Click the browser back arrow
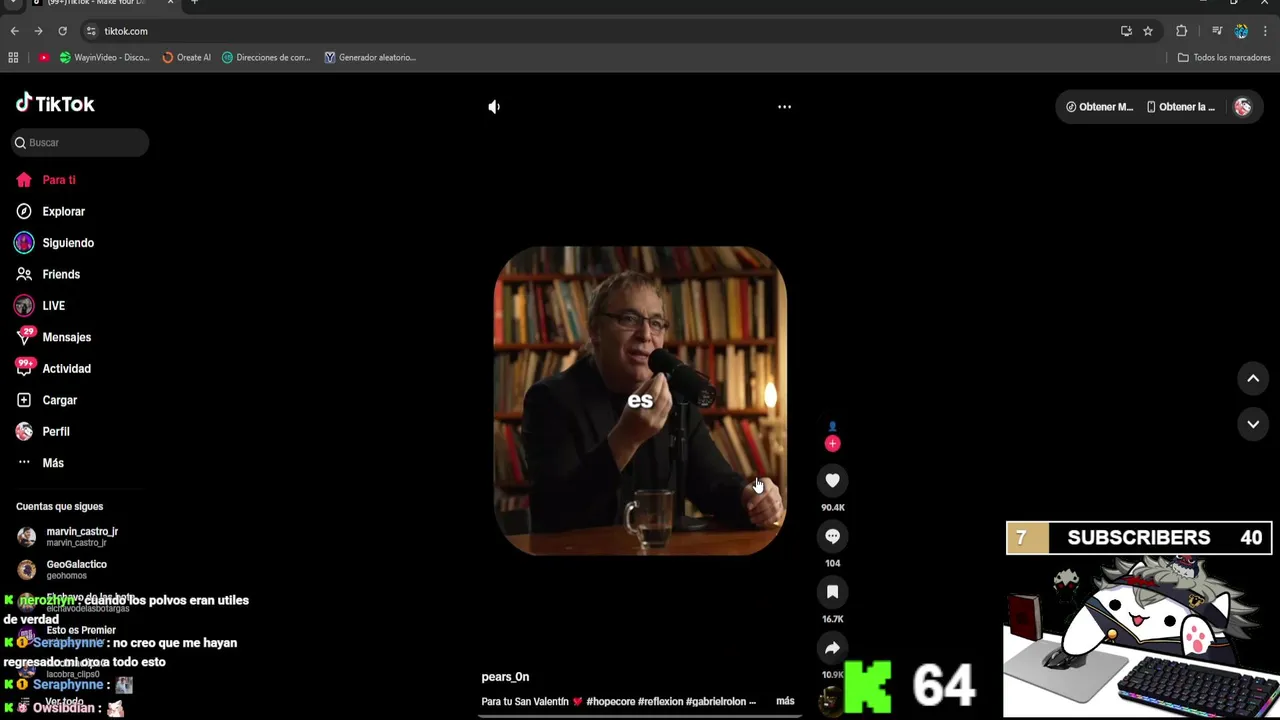The width and height of the screenshot is (1280, 720). [14, 31]
